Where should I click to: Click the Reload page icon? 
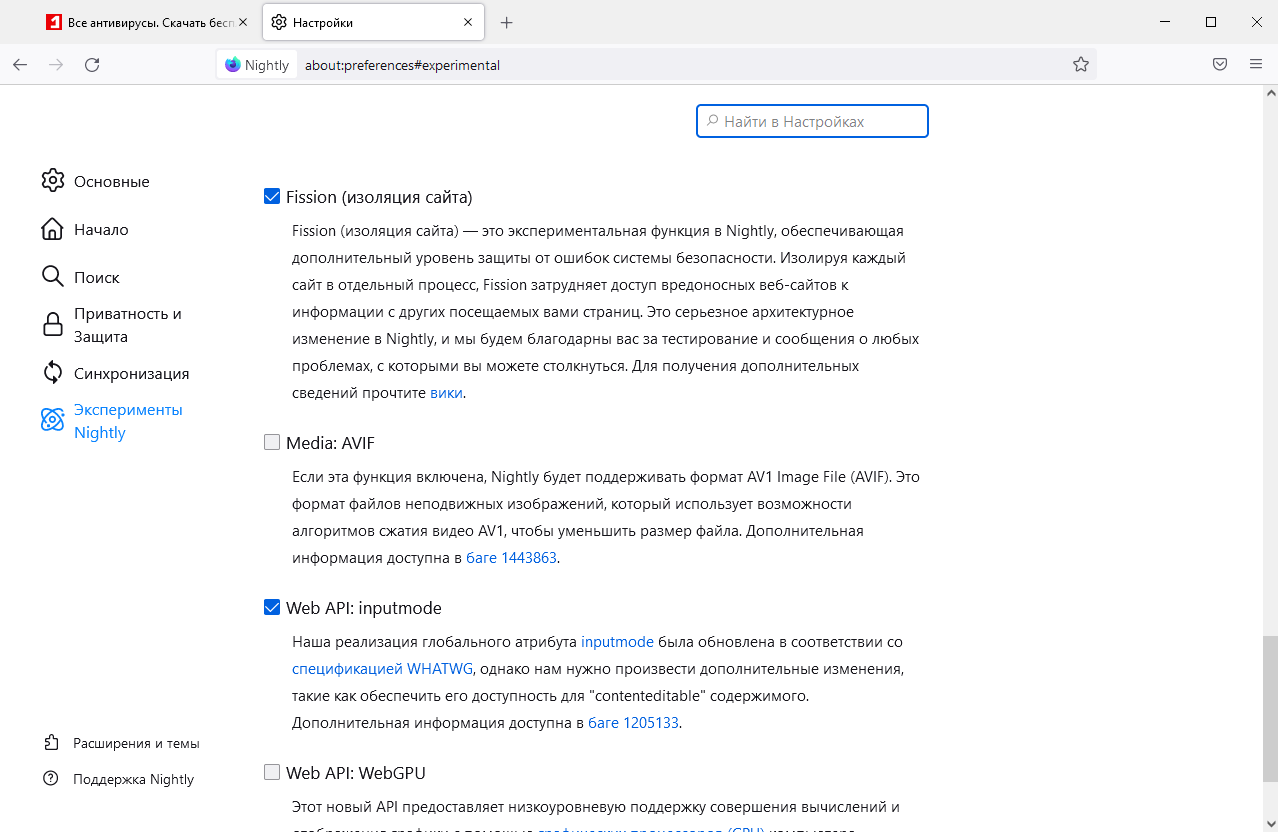click(x=92, y=65)
